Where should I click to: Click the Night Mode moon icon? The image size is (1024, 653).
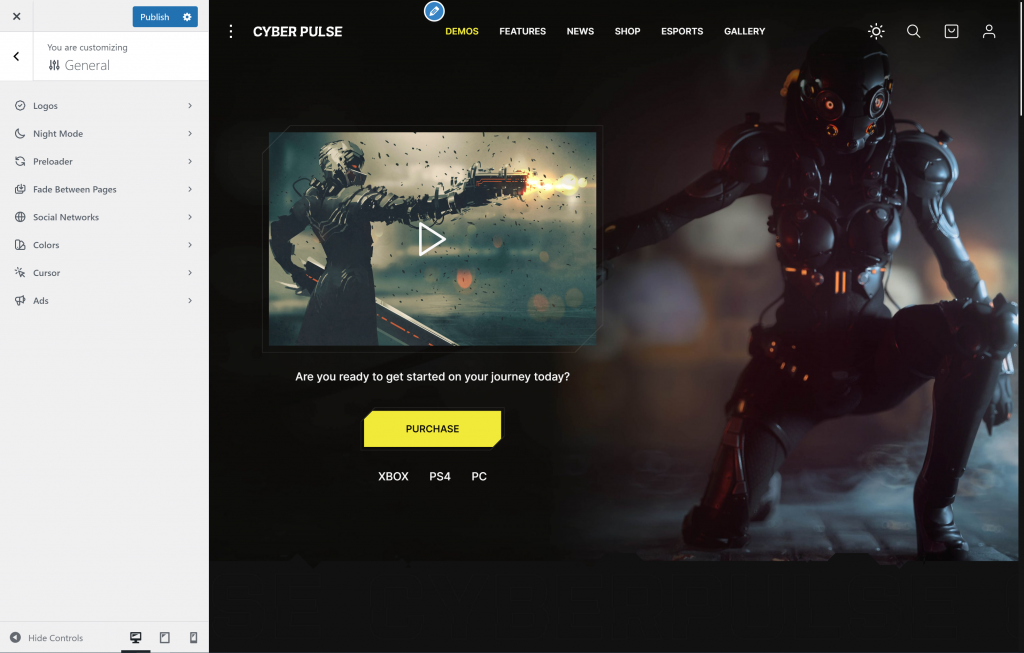coord(20,133)
